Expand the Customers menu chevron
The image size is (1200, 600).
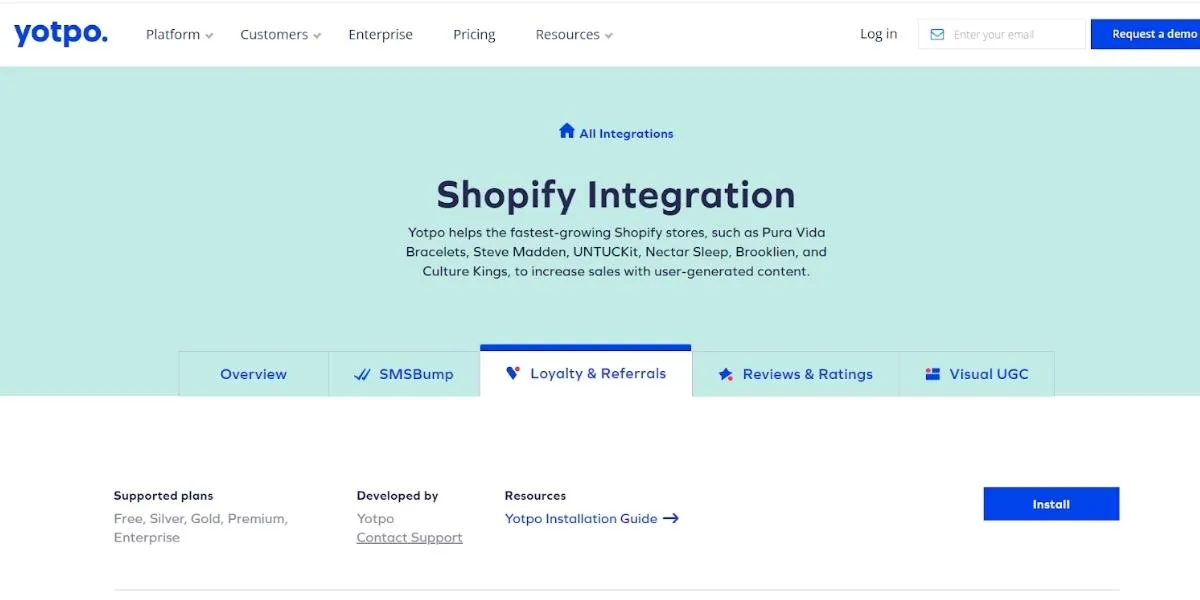coord(317,36)
